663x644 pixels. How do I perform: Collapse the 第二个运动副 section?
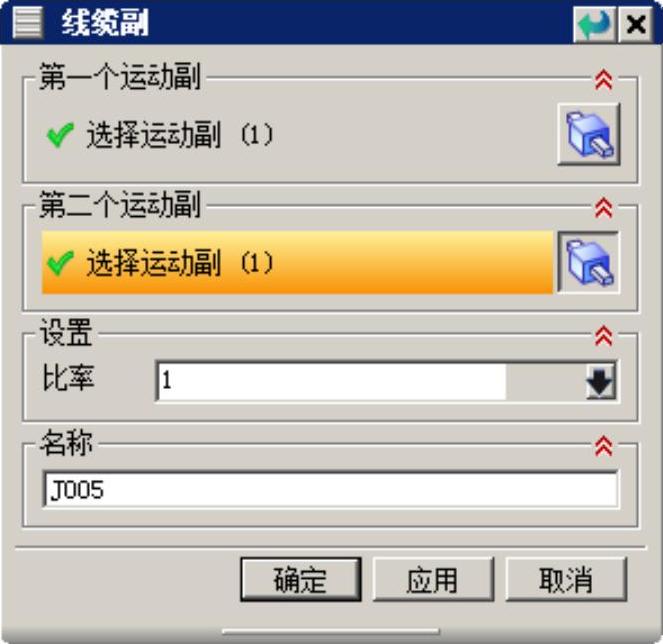603,208
